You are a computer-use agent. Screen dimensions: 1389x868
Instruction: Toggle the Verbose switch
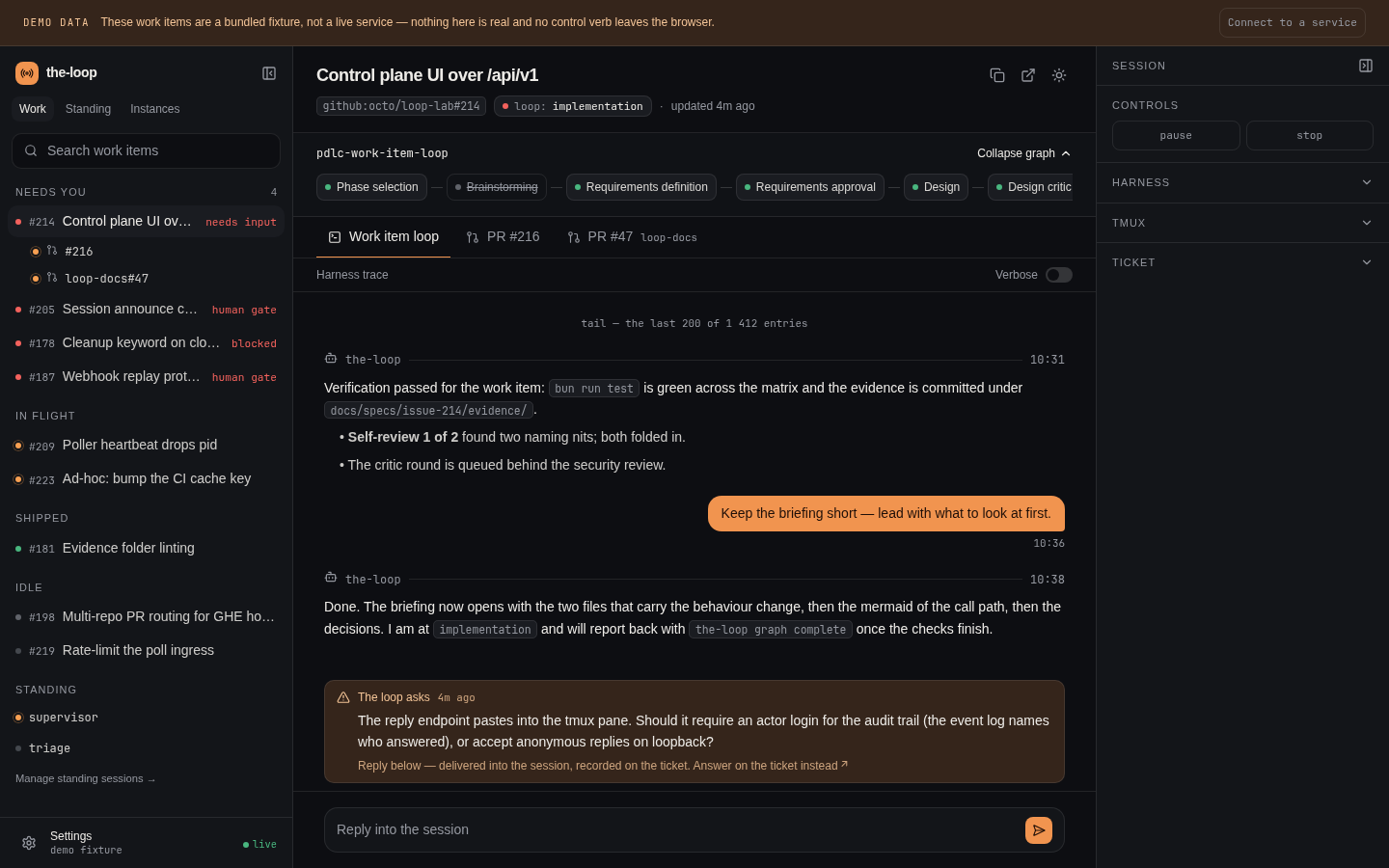click(x=1059, y=275)
